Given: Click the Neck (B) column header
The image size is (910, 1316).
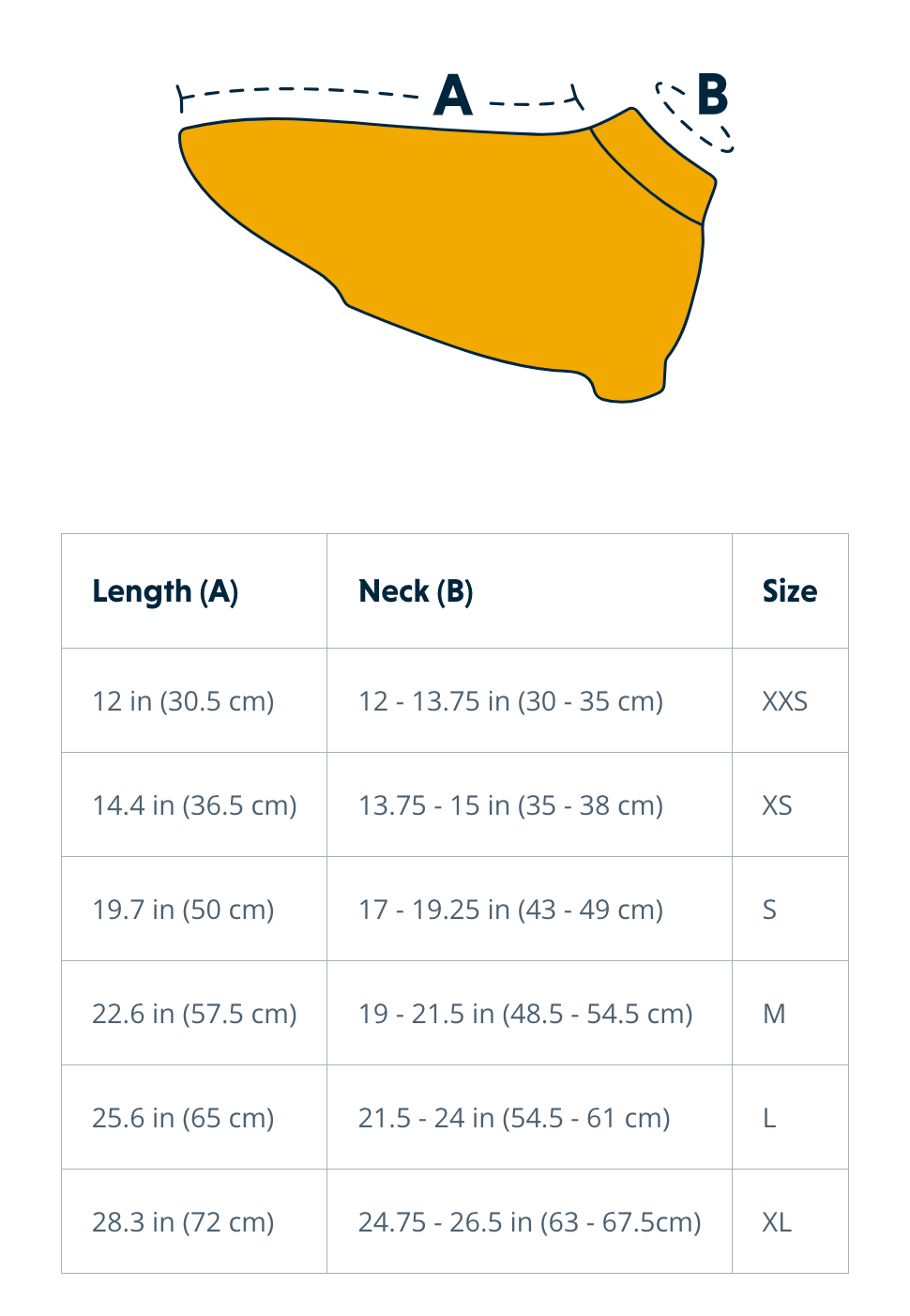Looking at the screenshot, I should coord(416,591).
